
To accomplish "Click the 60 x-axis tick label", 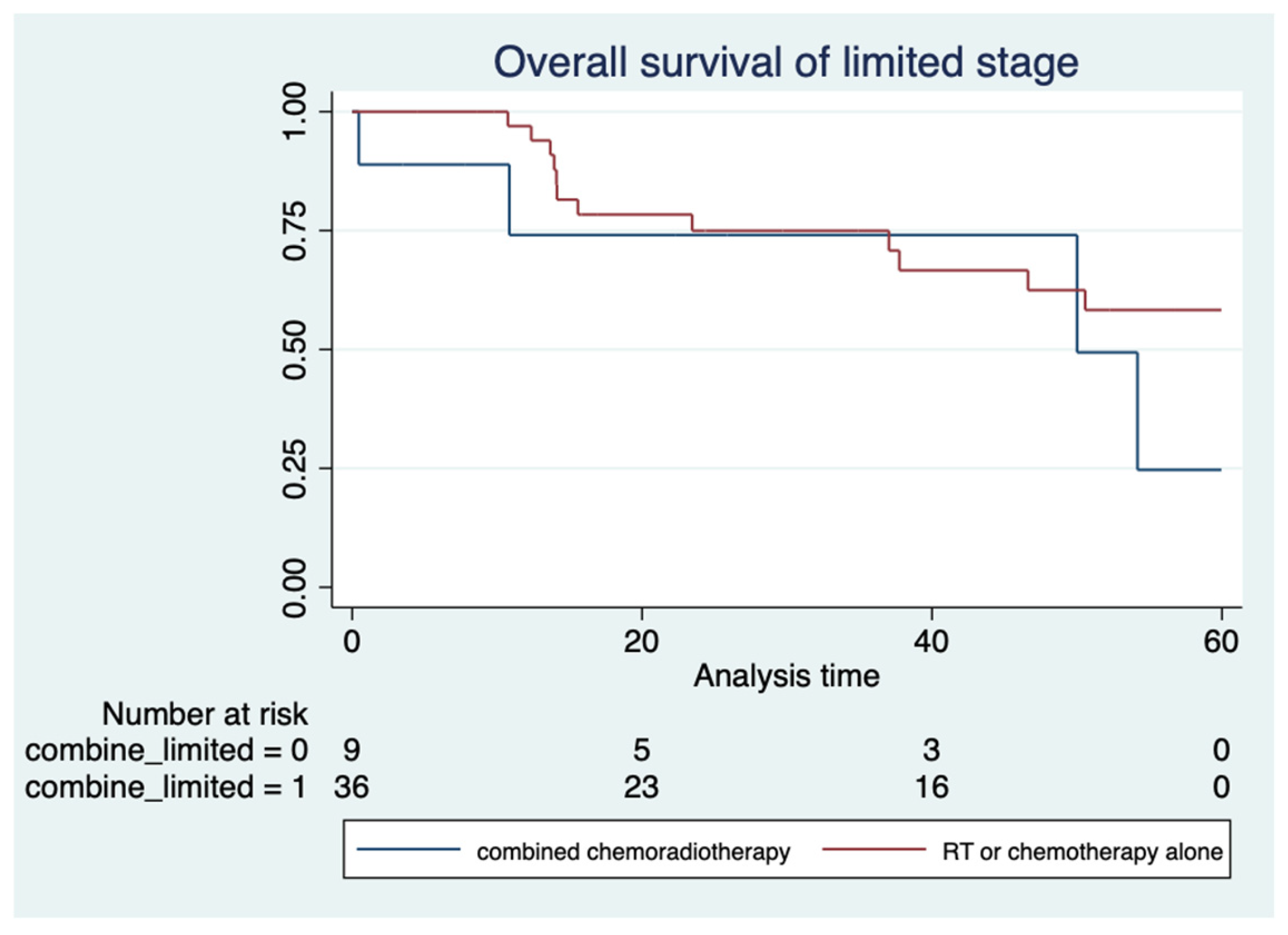I will (x=1221, y=641).
